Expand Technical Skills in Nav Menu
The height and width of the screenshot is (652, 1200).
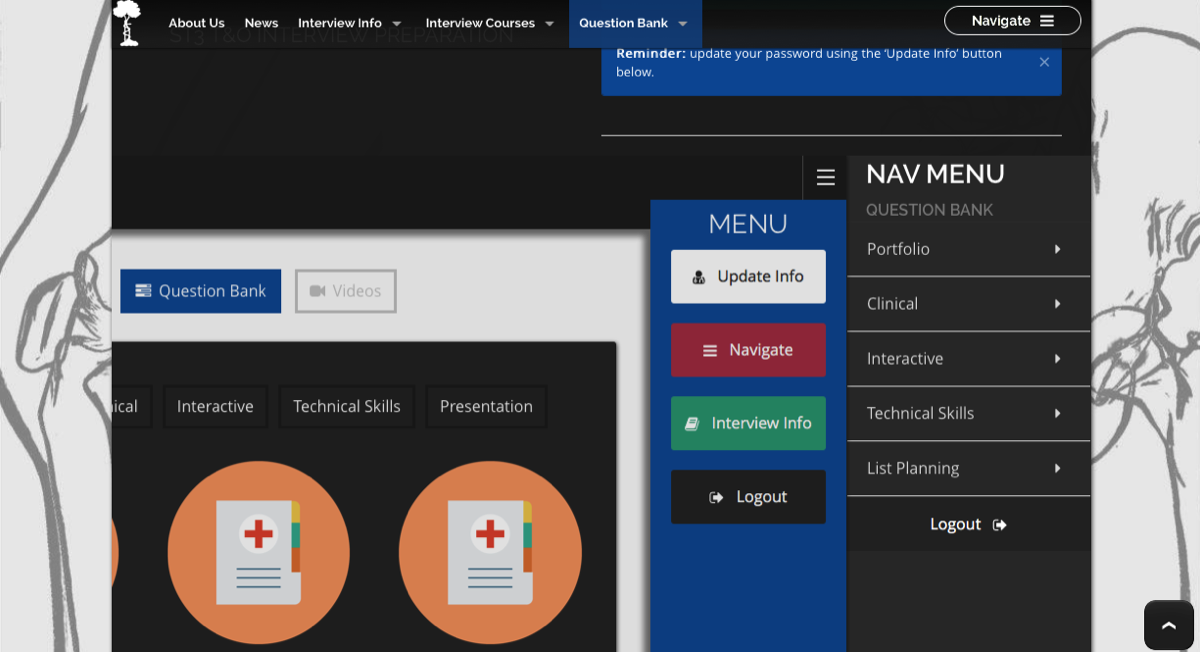click(x=968, y=414)
